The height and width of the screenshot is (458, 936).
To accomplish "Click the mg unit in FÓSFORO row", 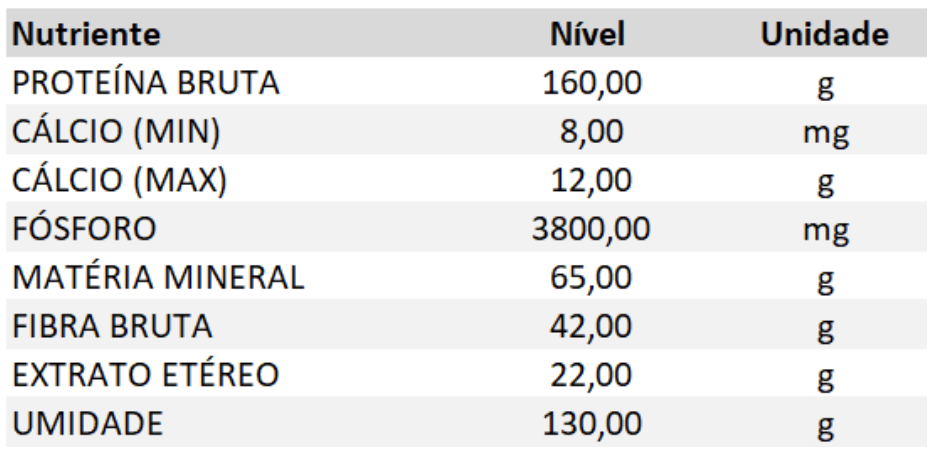I will pos(823,232).
